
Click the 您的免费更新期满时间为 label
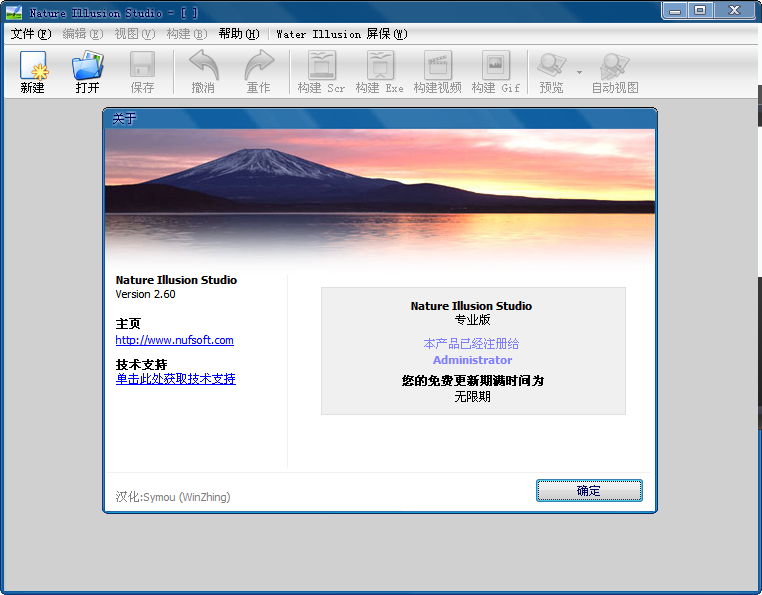[x=472, y=381]
